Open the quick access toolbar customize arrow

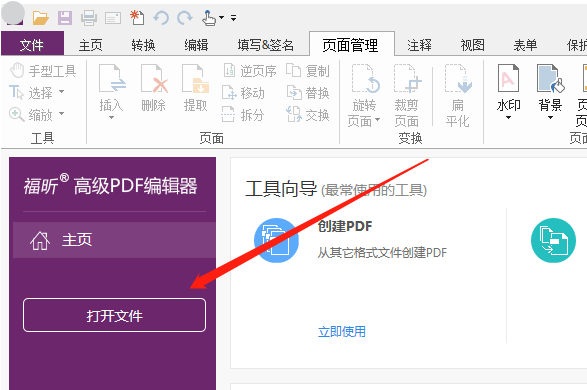[x=233, y=18]
